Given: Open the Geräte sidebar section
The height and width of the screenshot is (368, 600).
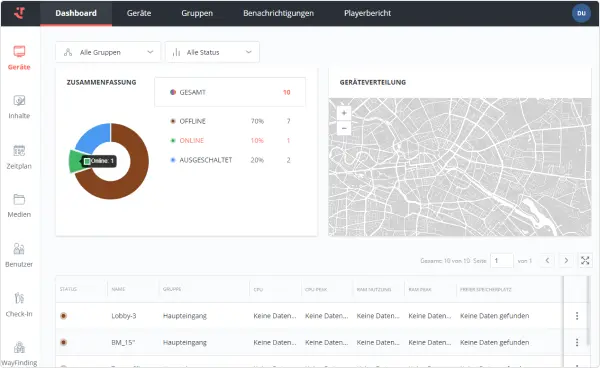Looking at the screenshot, I should (19, 58).
